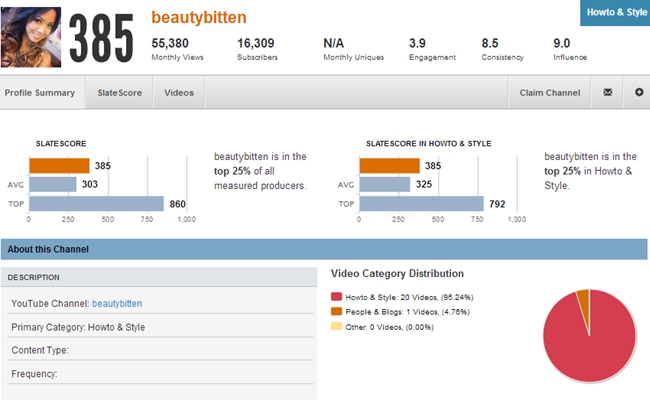Switch to the SlateScore tab
650x400 pixels.
(x=119, y=93)
